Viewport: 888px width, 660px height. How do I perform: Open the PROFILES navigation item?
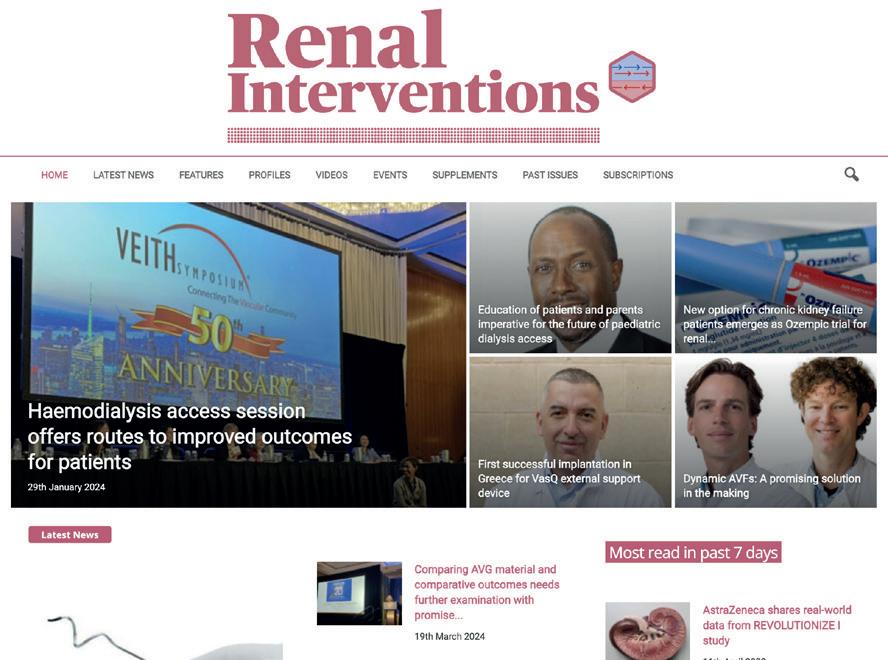pos(270,175)
